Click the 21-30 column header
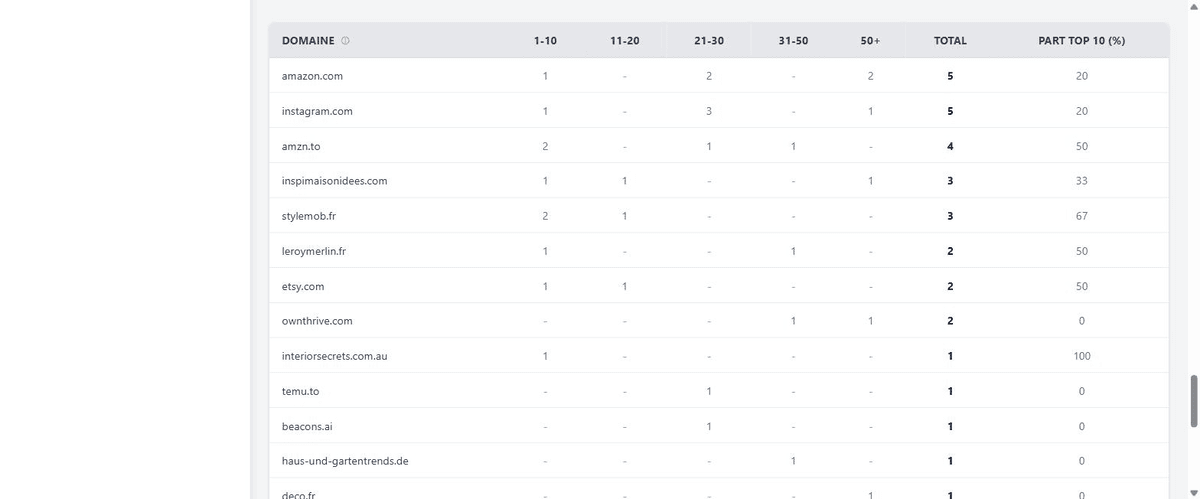The width and height of the screenshot is (1200, 499). pos(708,41)
